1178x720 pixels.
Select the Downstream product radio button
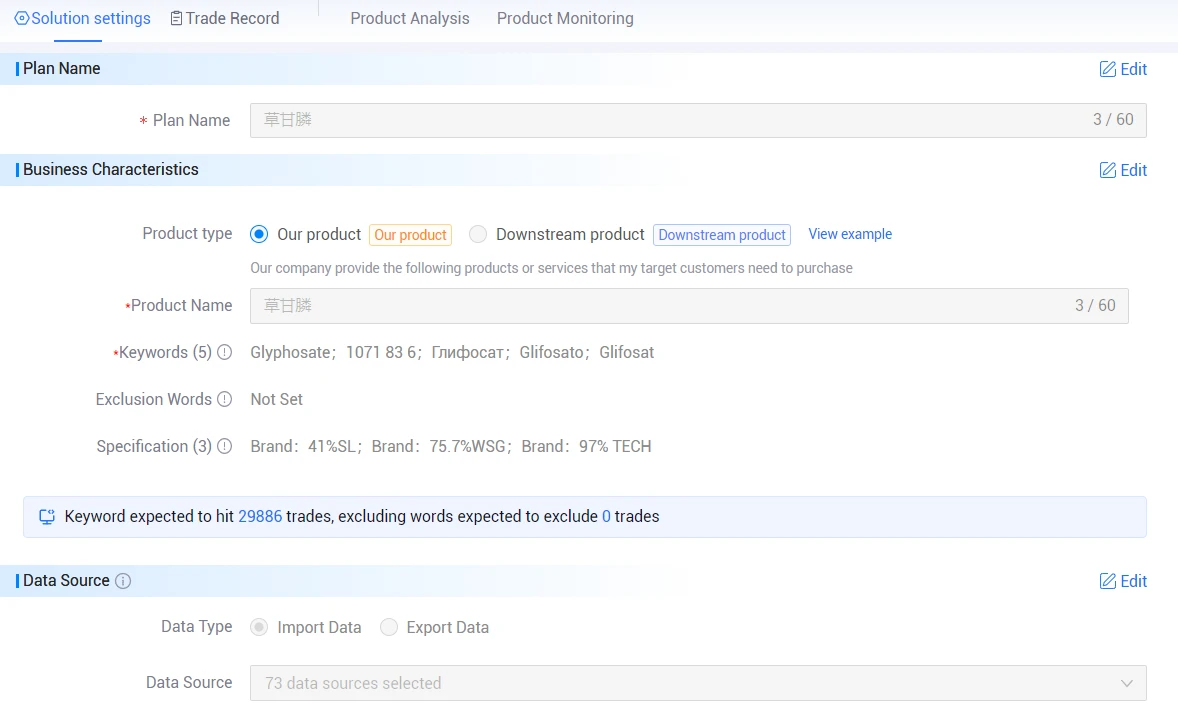pyautogui.click(x=478, y=234)
